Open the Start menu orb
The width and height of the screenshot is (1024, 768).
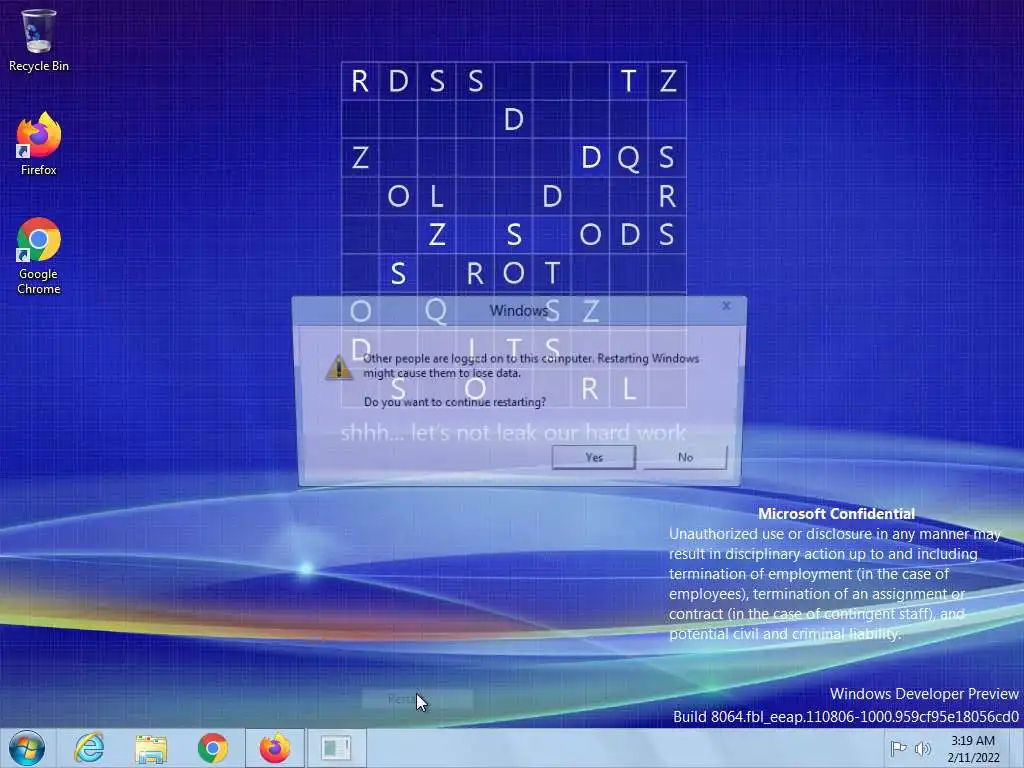(27, 748)
